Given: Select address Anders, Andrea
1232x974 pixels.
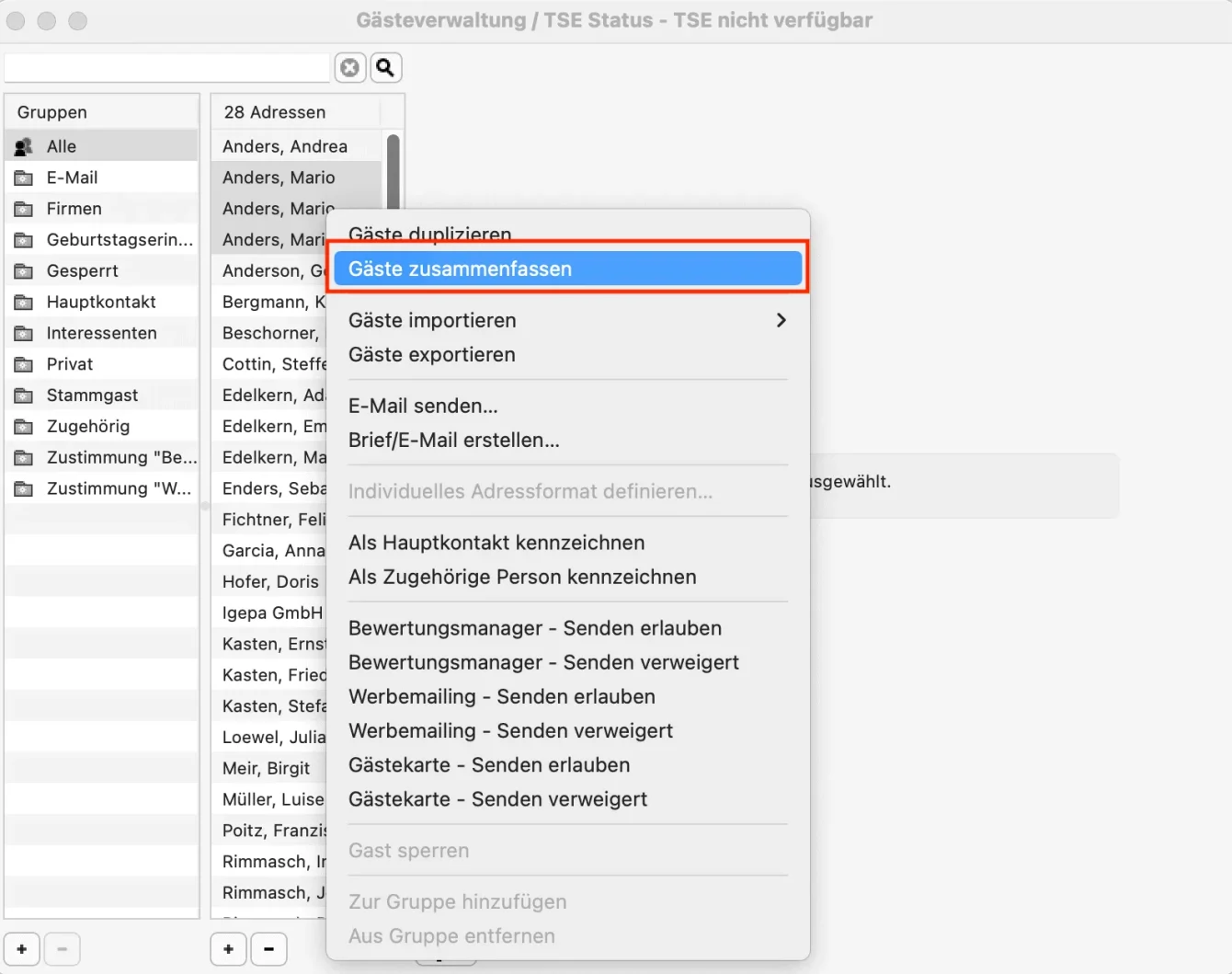Looking at the screenshot, I should (x=297, y=146).
